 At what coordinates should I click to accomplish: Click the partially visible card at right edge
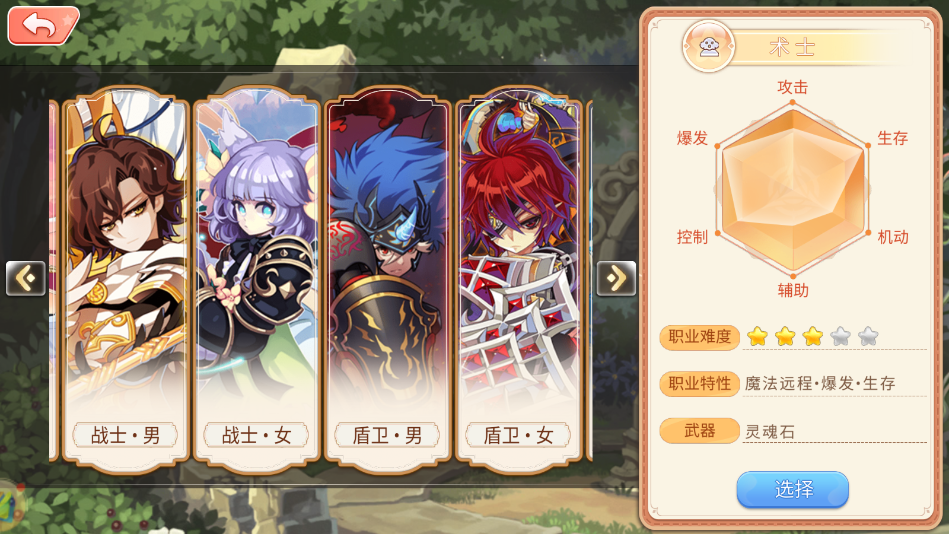pyautogui.click(x=590, y=280)
